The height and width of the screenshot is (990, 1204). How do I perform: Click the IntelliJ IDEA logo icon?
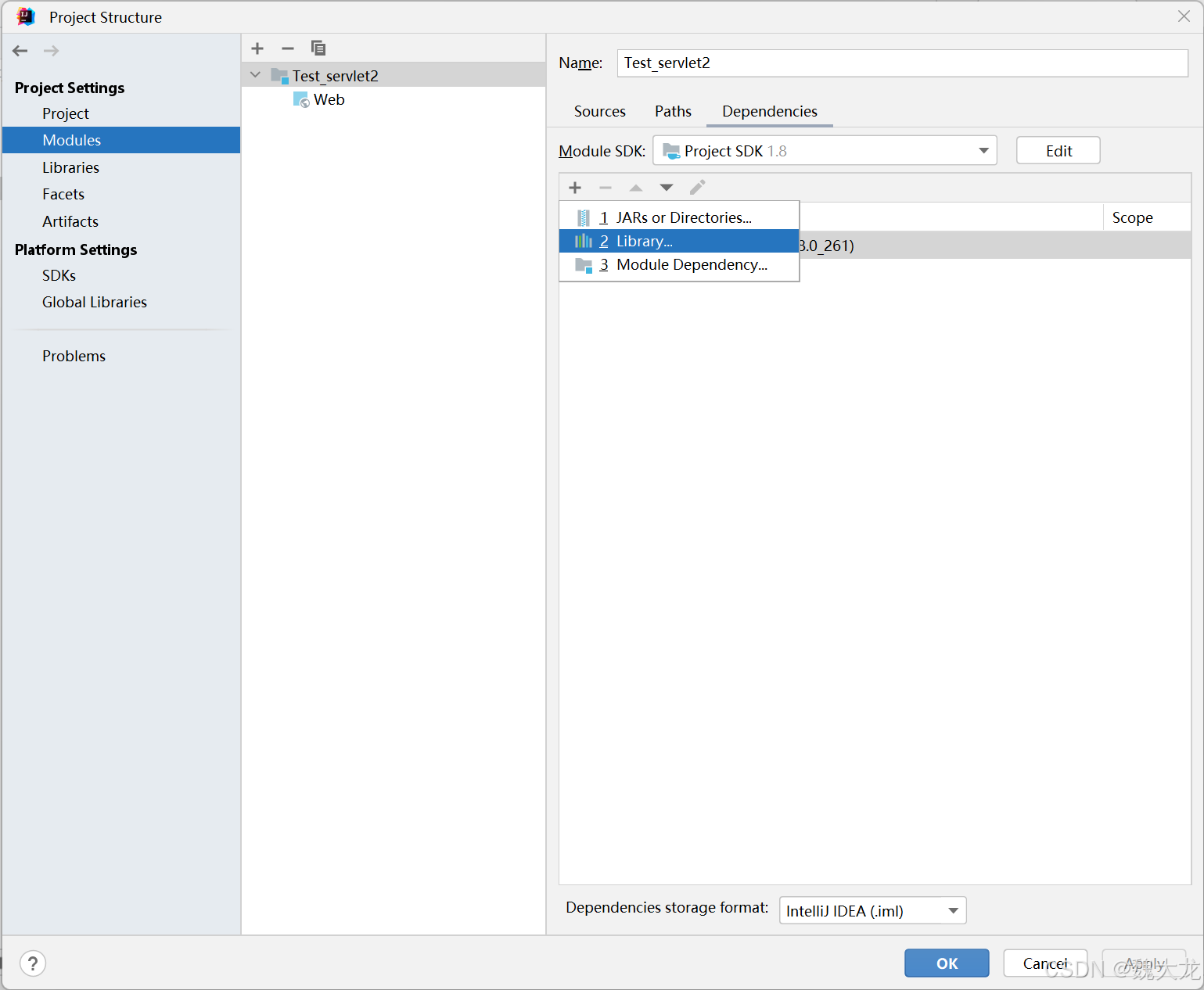tap(26, 16)
